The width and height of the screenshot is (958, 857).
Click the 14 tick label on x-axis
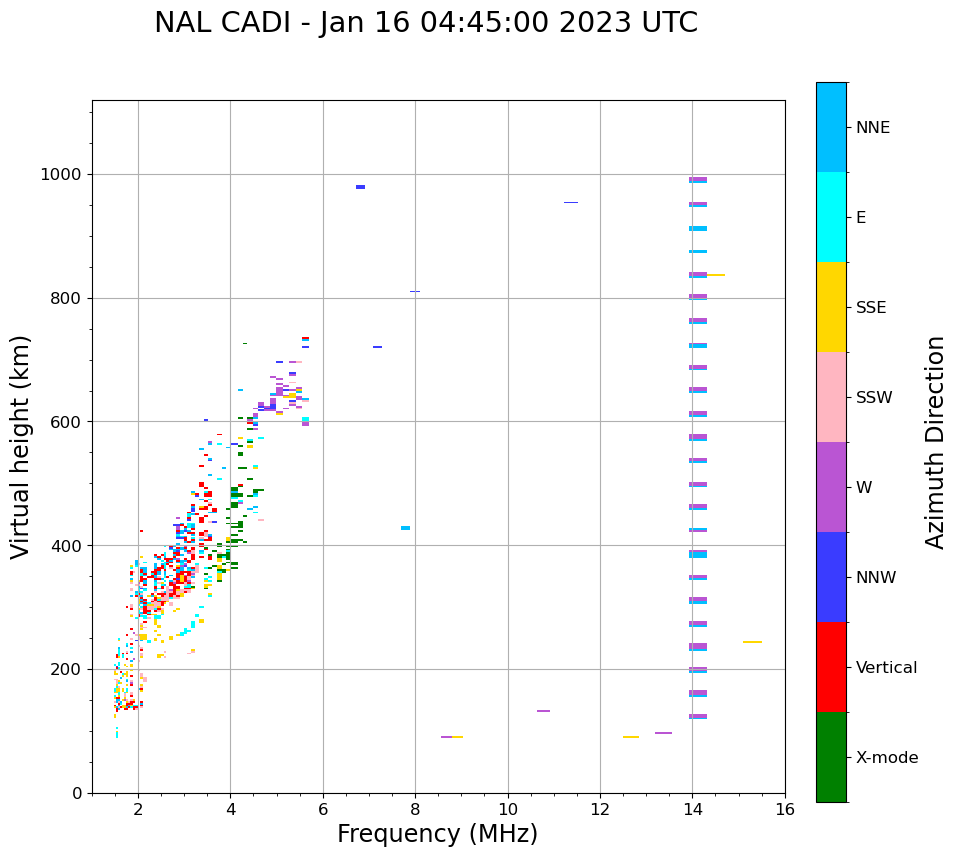(x=692, y=808)
